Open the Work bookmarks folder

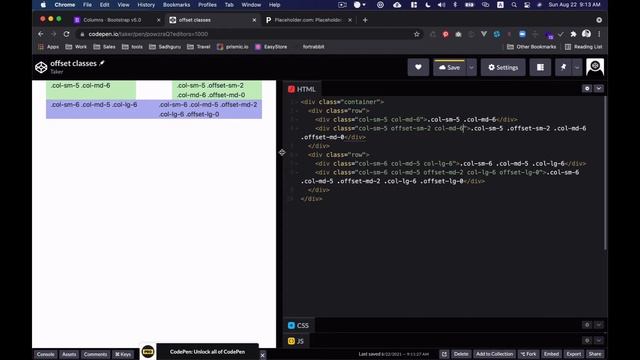(76, 47)
